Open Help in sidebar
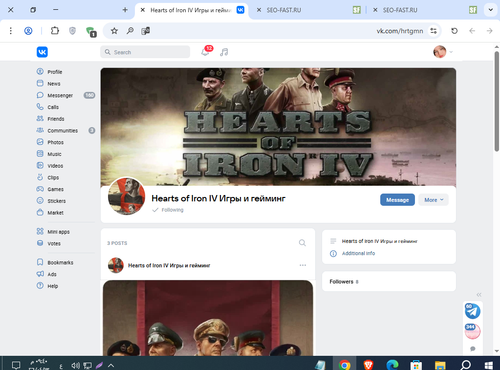500x370 pixels. point(52,286)
